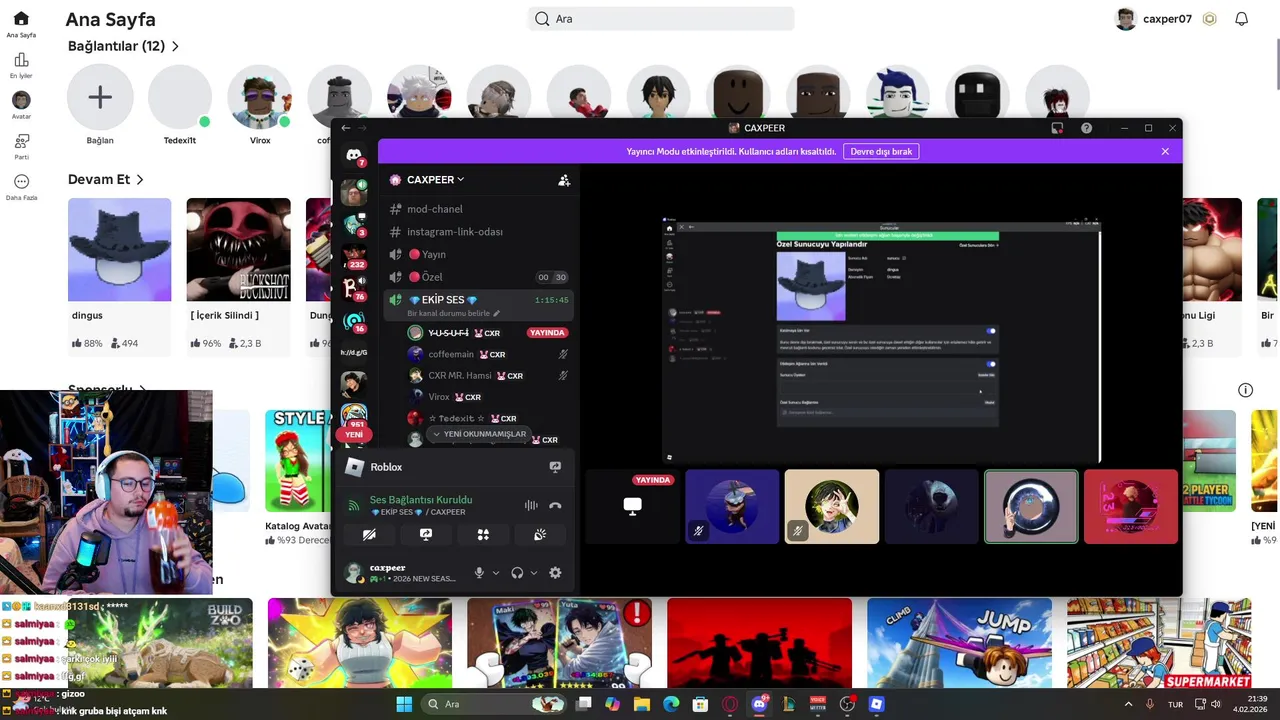The width and height of the screenshot is (1280, 720).
Task: Toggle headphone deafen in Discord
Action: point(517,573)
